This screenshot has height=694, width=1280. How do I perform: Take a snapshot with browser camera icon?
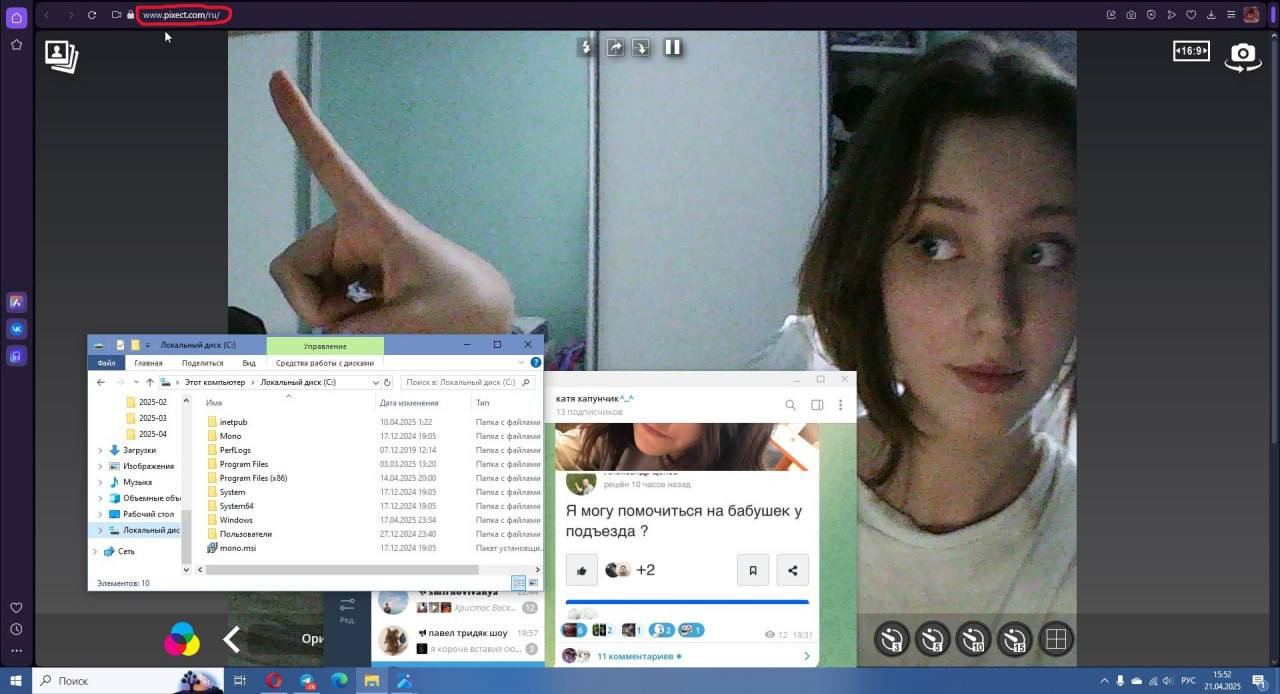coord(1131,15)
